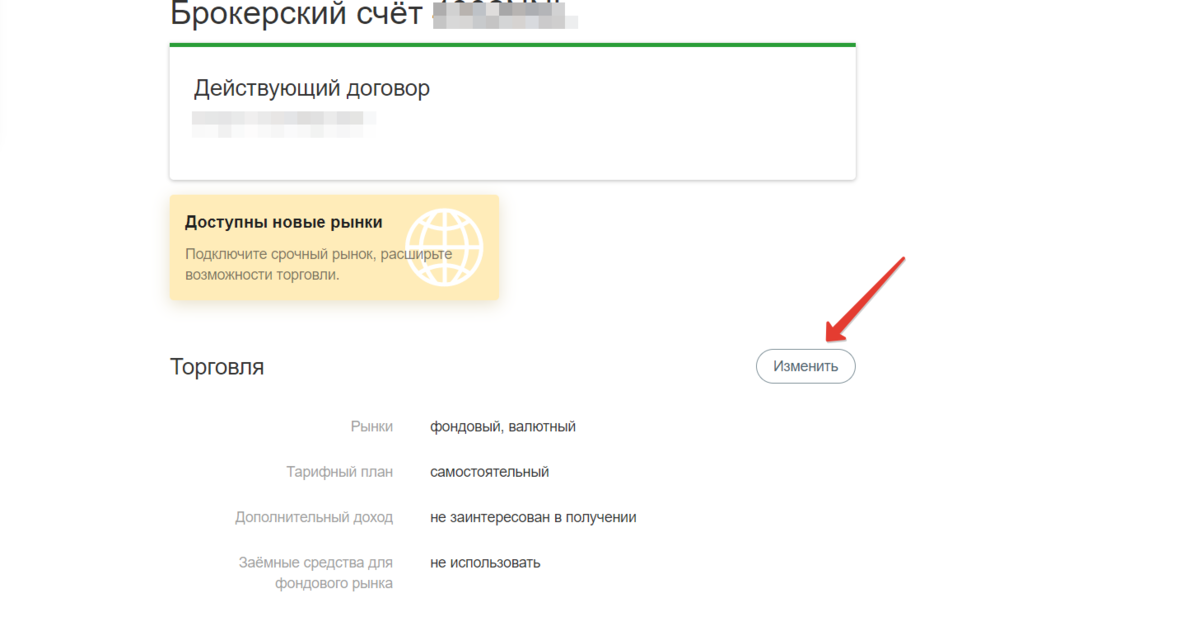Click the globe icon in the banner
Viewport: 1200px width, 617px height.
[x=446, y=247]
